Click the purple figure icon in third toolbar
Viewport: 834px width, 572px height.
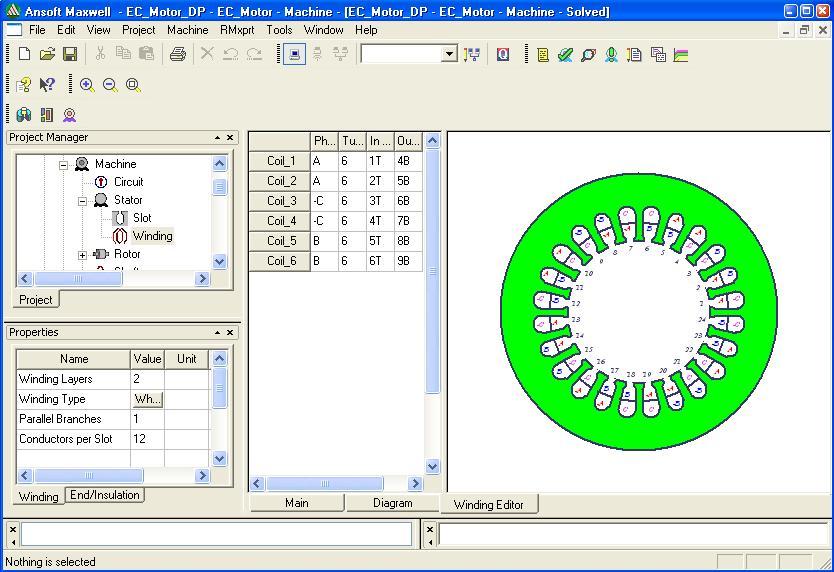[70, 114]
